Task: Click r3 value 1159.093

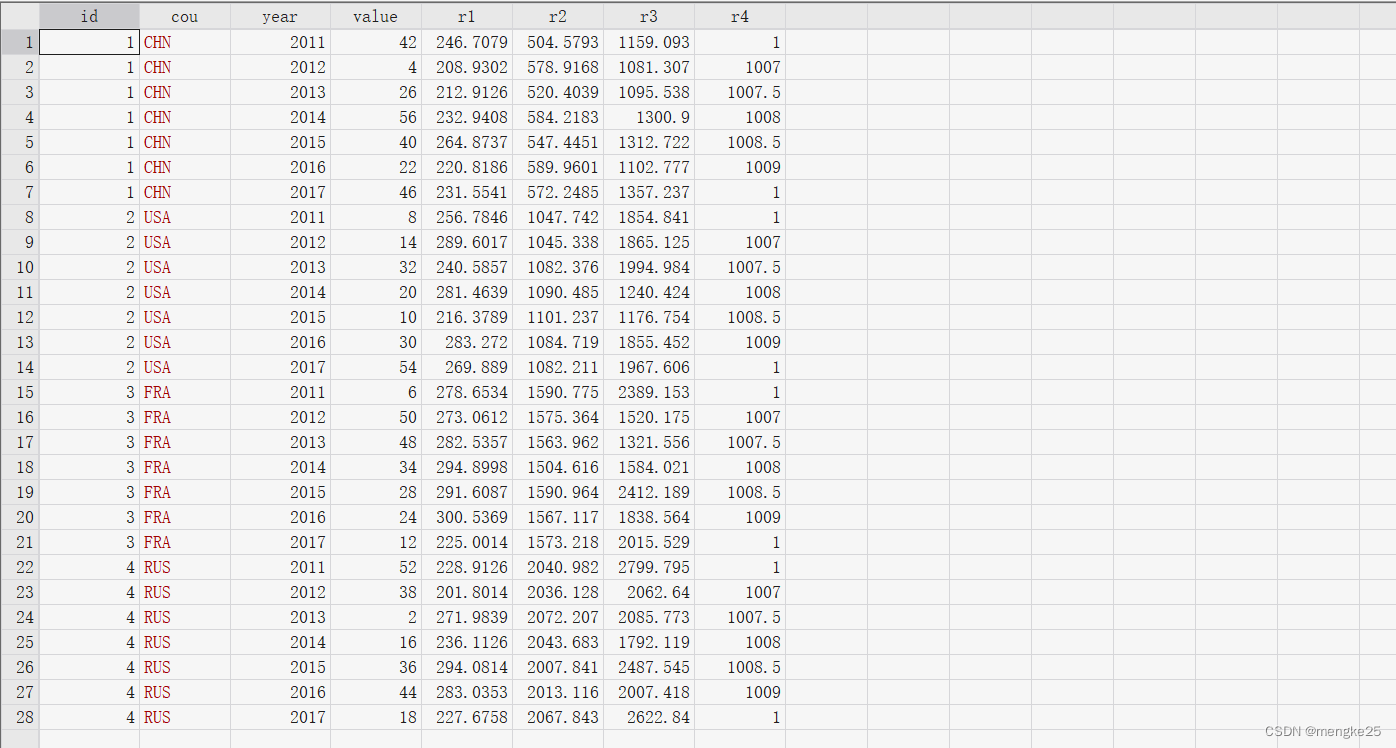Action: [649, 42]
